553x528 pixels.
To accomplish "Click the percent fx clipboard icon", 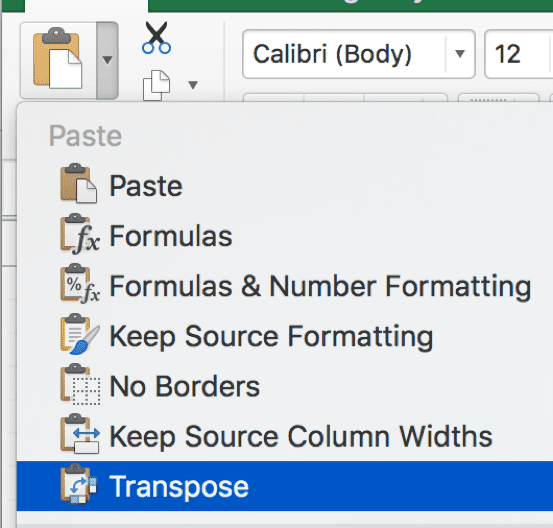I will 80,284.
